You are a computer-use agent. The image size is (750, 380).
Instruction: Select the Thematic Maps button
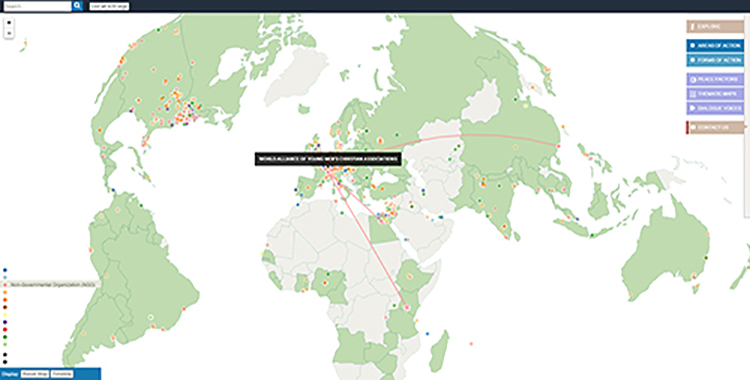click(716, 94)
